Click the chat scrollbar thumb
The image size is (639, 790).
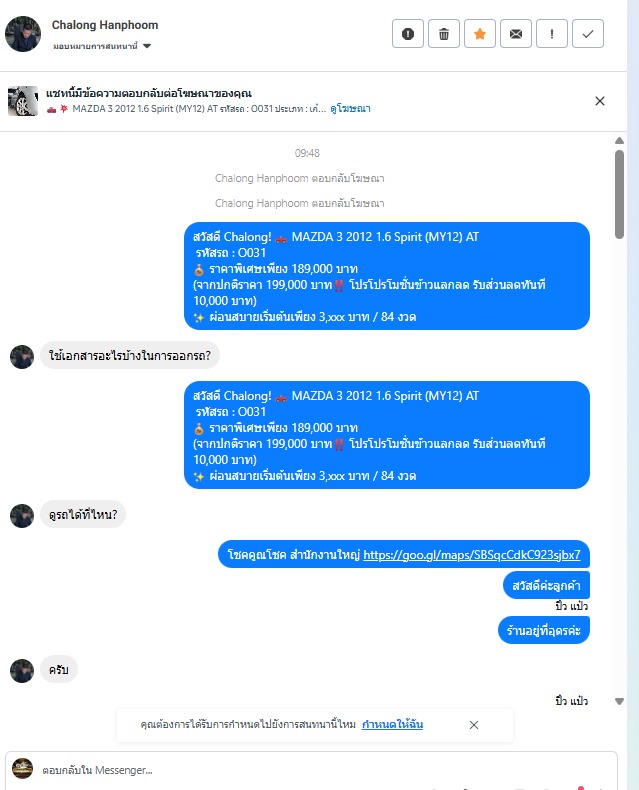click(619, 194)
